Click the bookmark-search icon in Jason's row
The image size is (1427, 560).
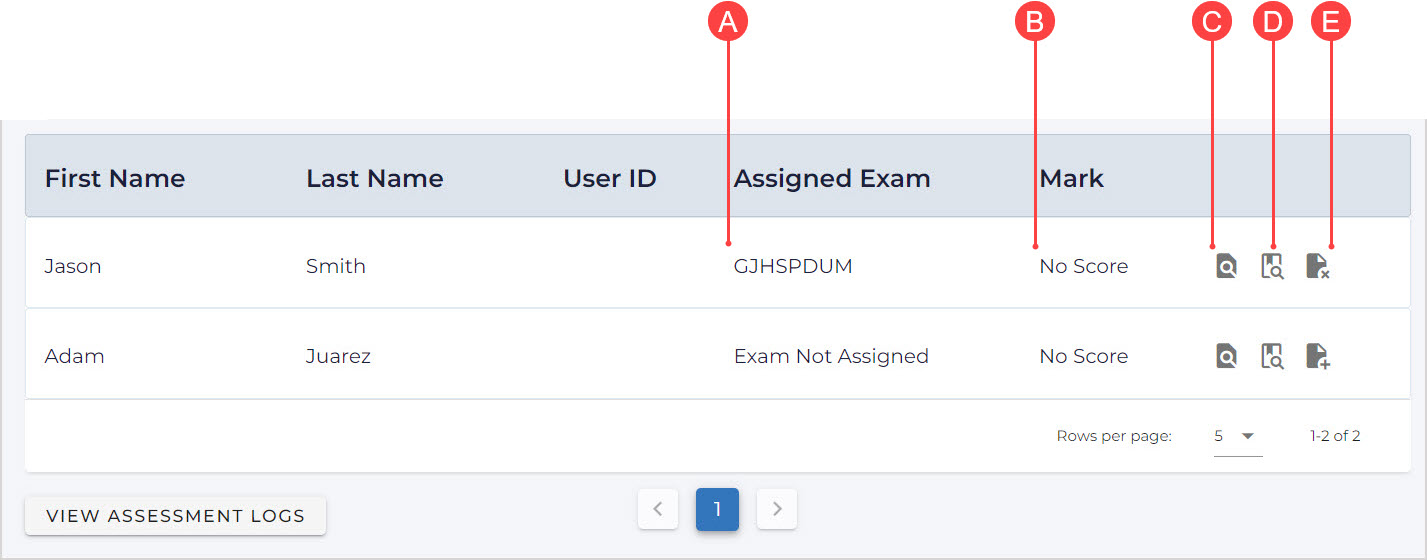click(x=1272, y=266)
